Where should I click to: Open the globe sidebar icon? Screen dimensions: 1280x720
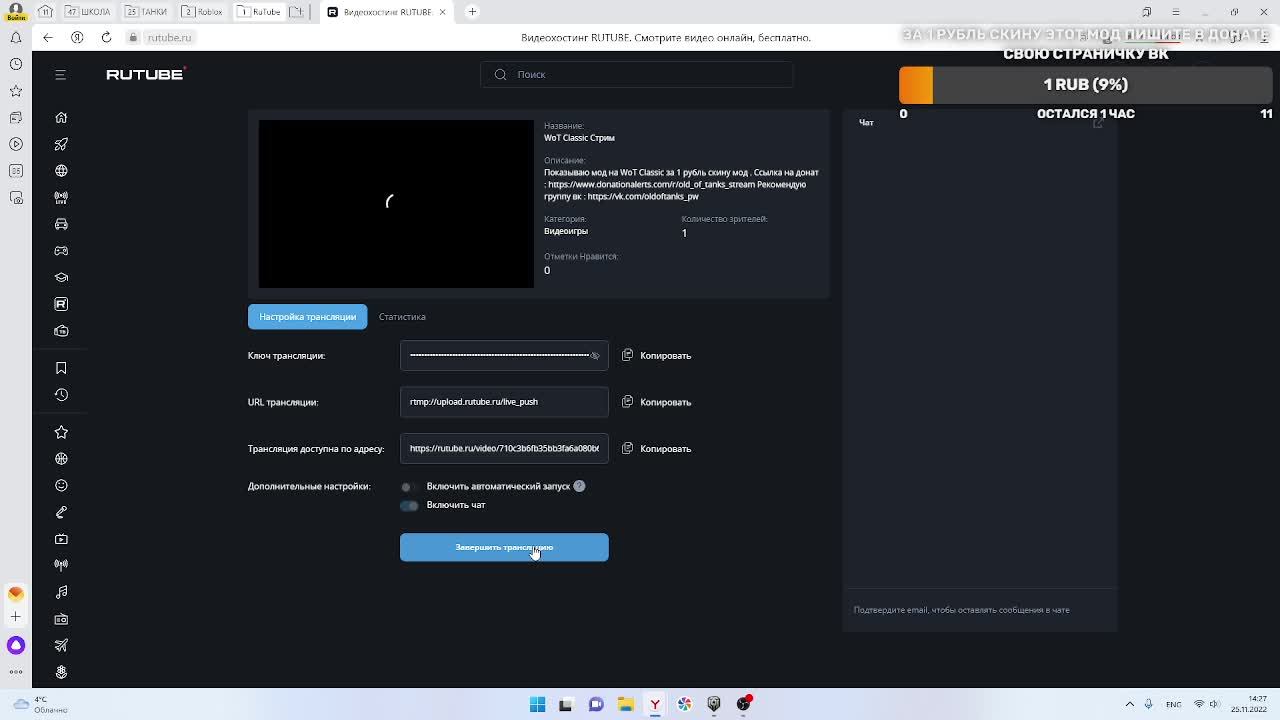[x=61, y=171]
